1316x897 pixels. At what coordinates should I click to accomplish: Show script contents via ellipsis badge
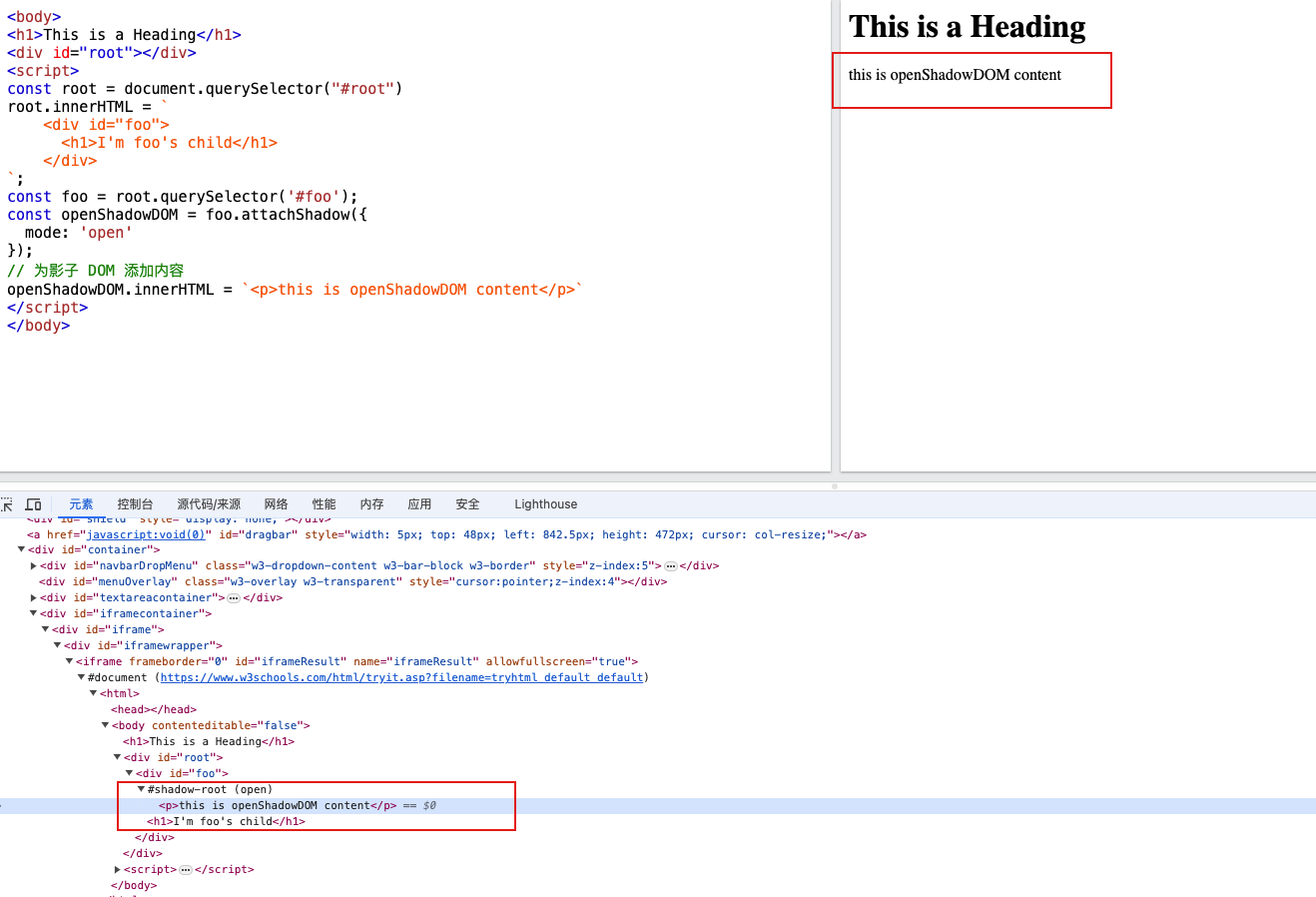[186, 870]
